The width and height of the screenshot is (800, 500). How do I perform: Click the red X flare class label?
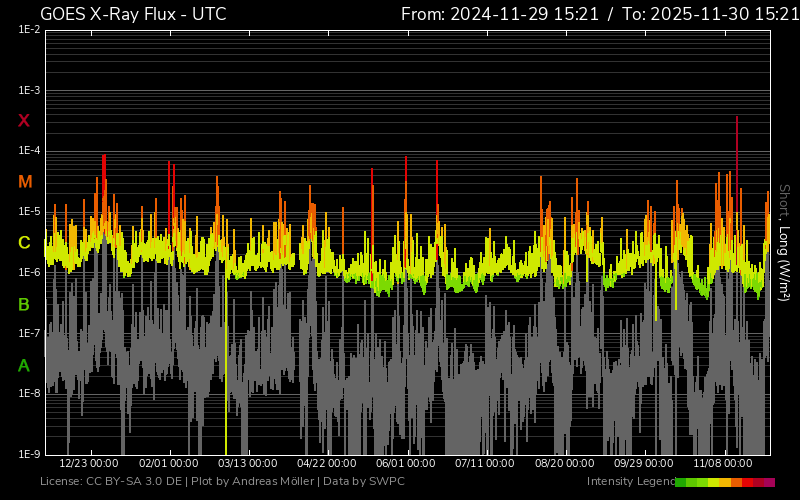(x=24, y=121)
